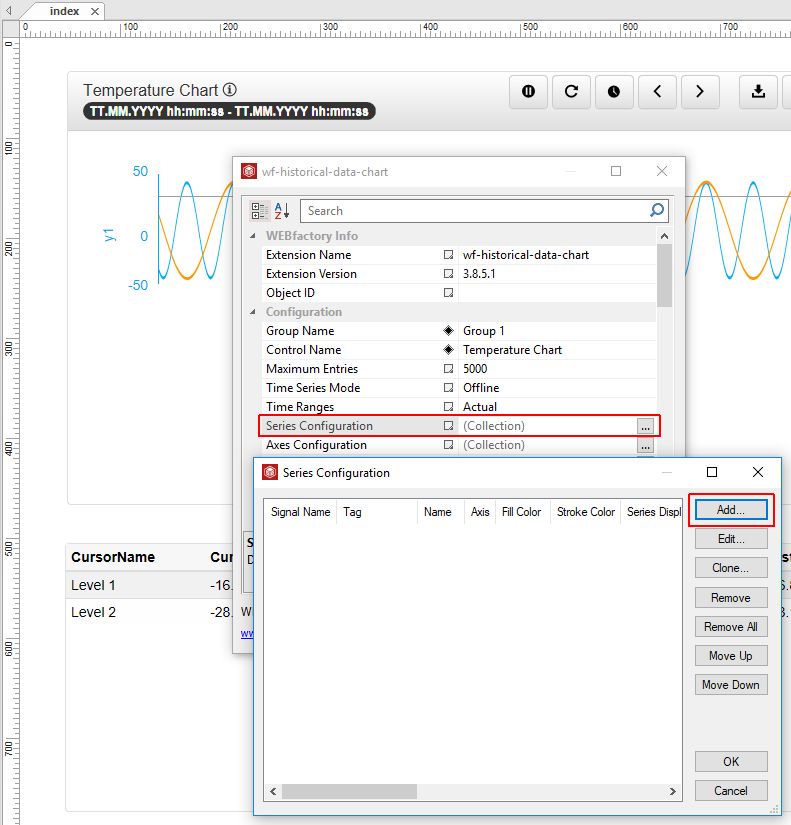Image resolution: width=791 pixels, height=825 pixels.
Task: Select Level 2 cursor row
Action: click(x=149, y=612)
